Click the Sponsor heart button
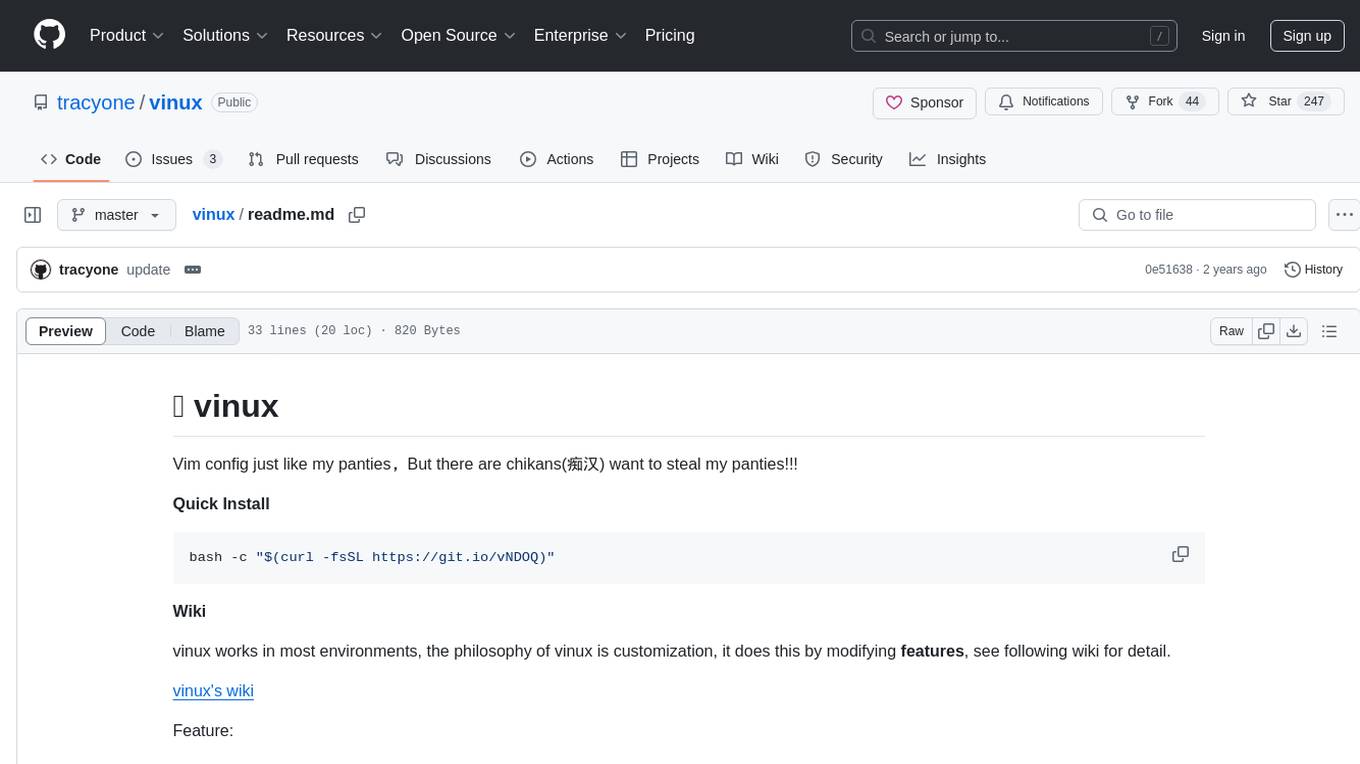 (x=925, y=102)
